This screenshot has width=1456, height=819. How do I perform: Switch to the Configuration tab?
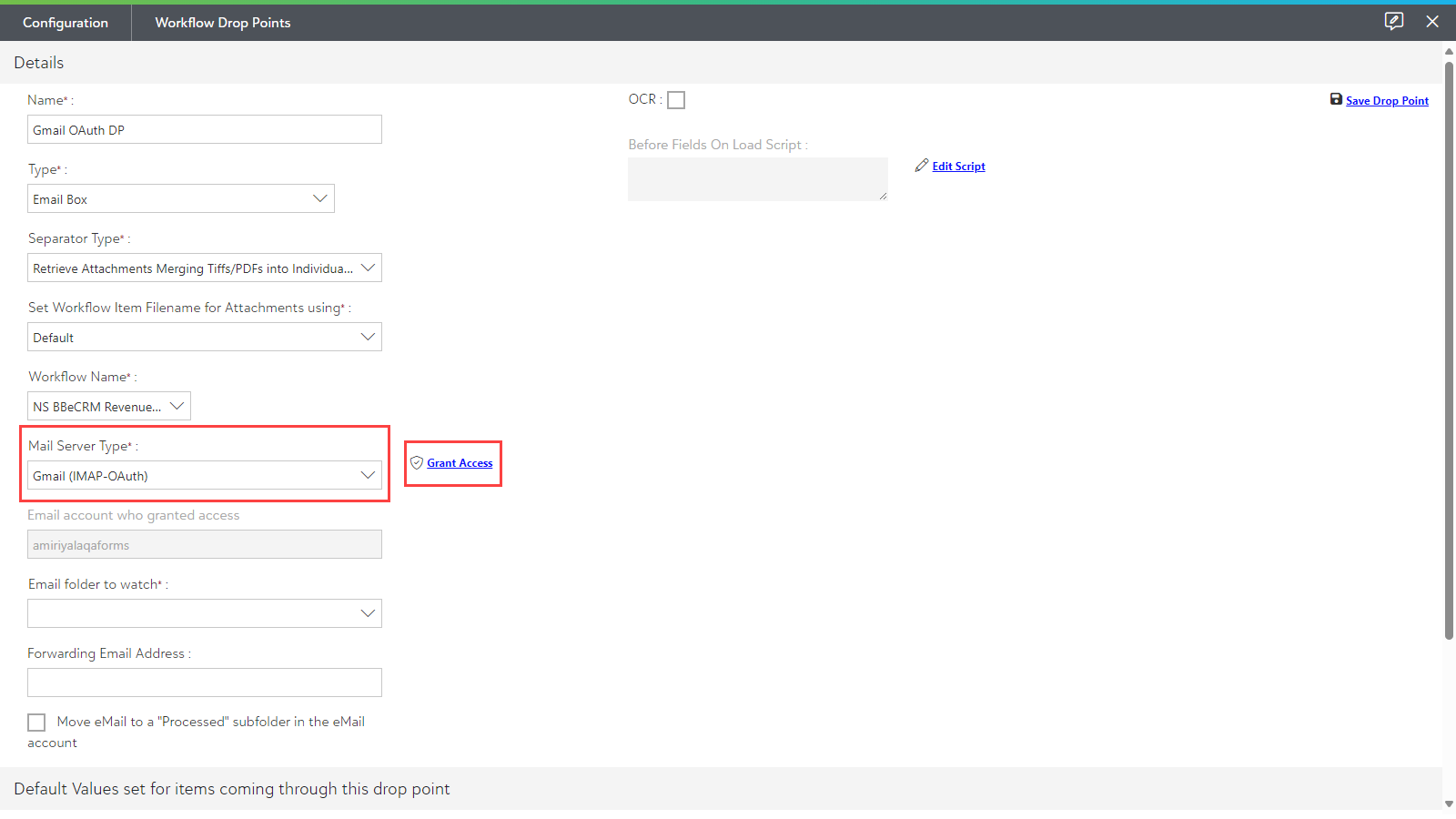point(66,23)
